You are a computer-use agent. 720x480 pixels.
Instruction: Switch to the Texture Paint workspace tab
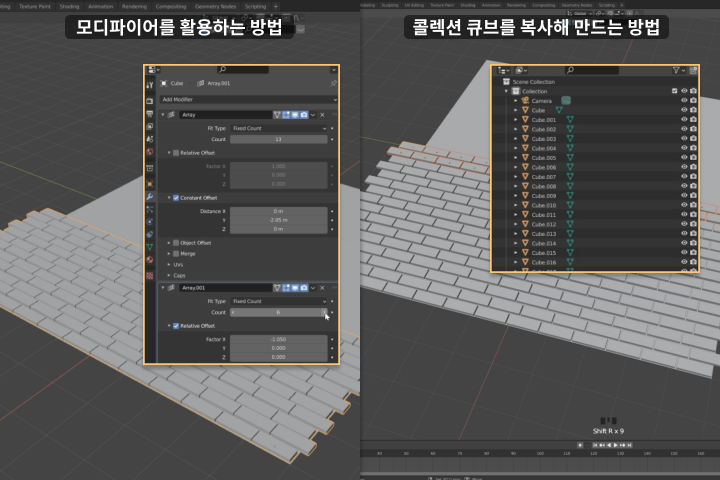click(35, 6)
